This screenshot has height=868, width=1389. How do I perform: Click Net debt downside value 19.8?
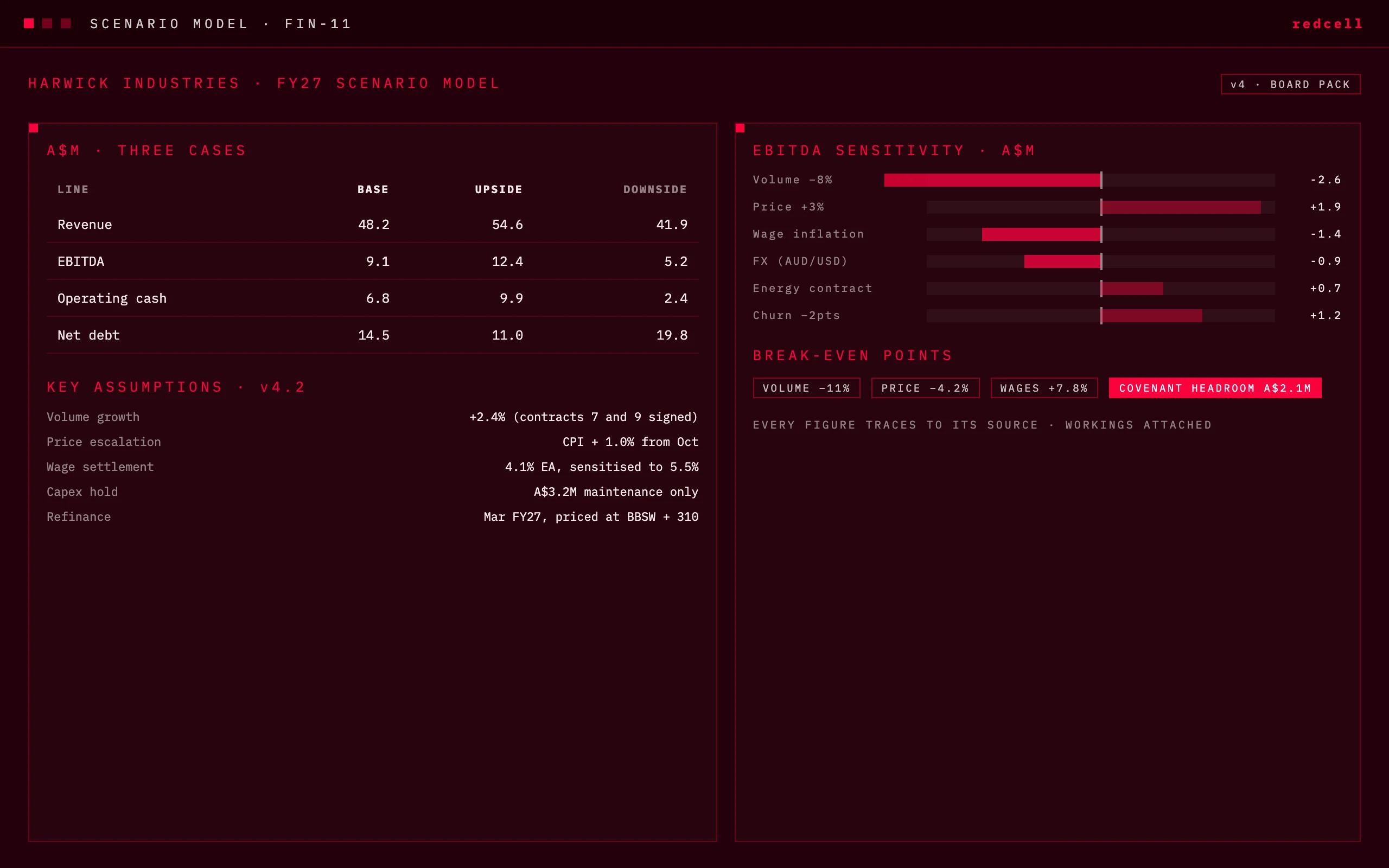point(672,335)
